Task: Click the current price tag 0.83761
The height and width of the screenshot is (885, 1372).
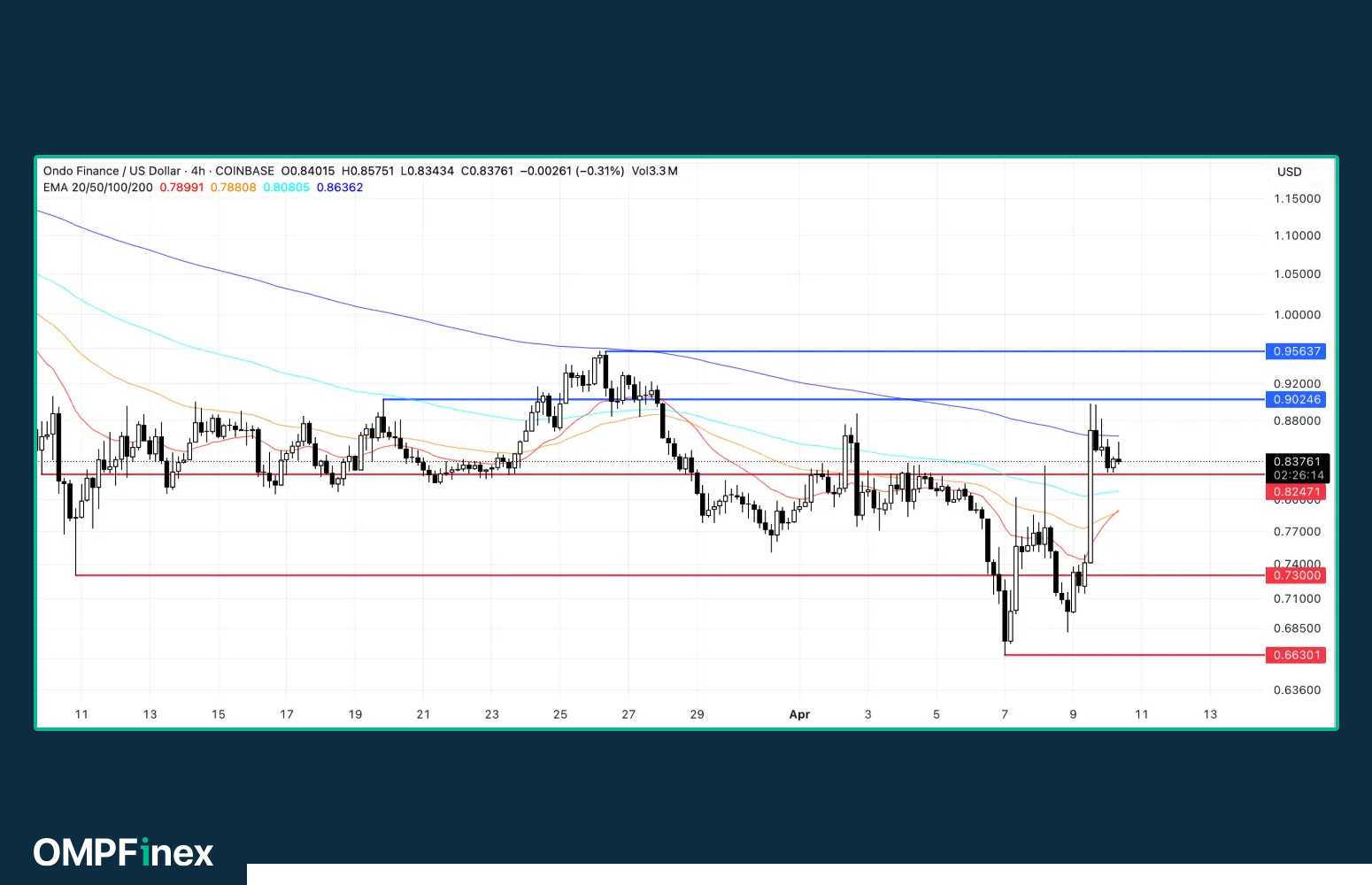Action: 1297,462
